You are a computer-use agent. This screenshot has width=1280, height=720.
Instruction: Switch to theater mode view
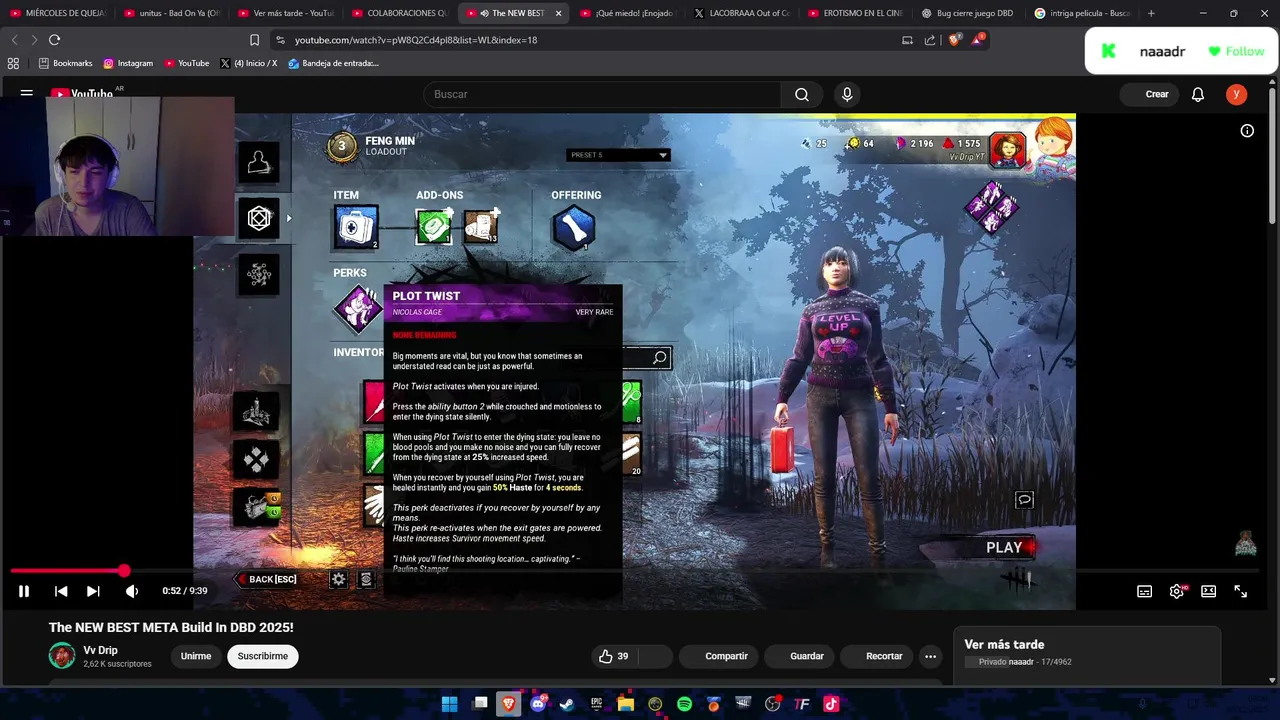1208,591
